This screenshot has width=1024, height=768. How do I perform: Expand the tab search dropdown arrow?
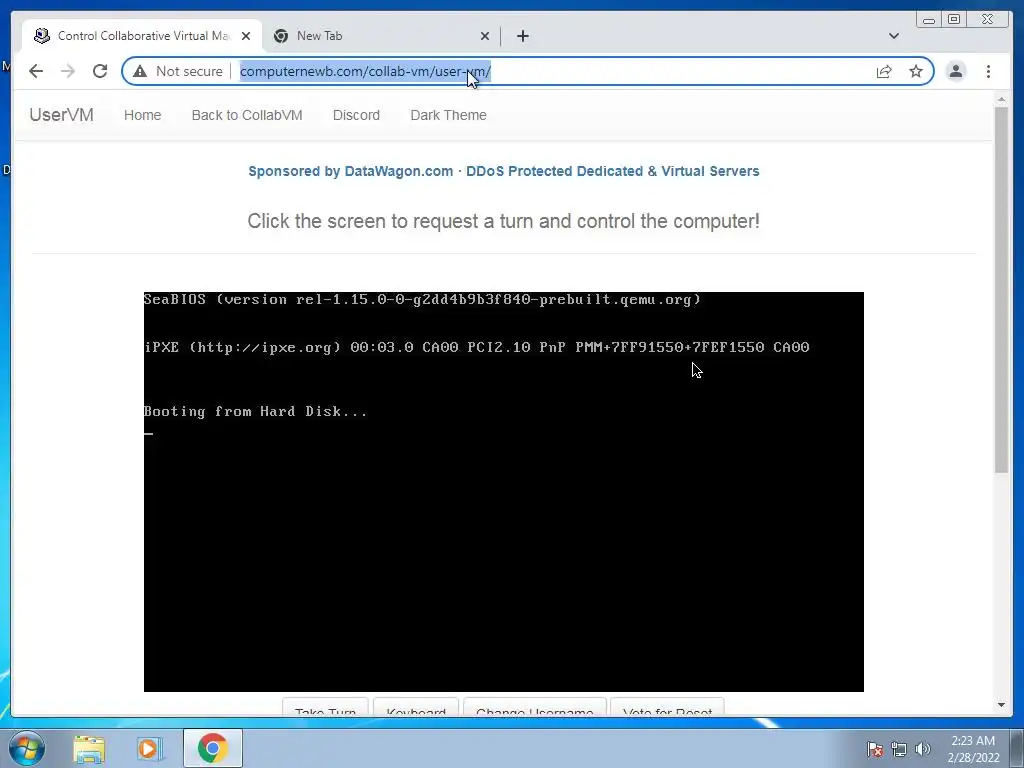893,36
